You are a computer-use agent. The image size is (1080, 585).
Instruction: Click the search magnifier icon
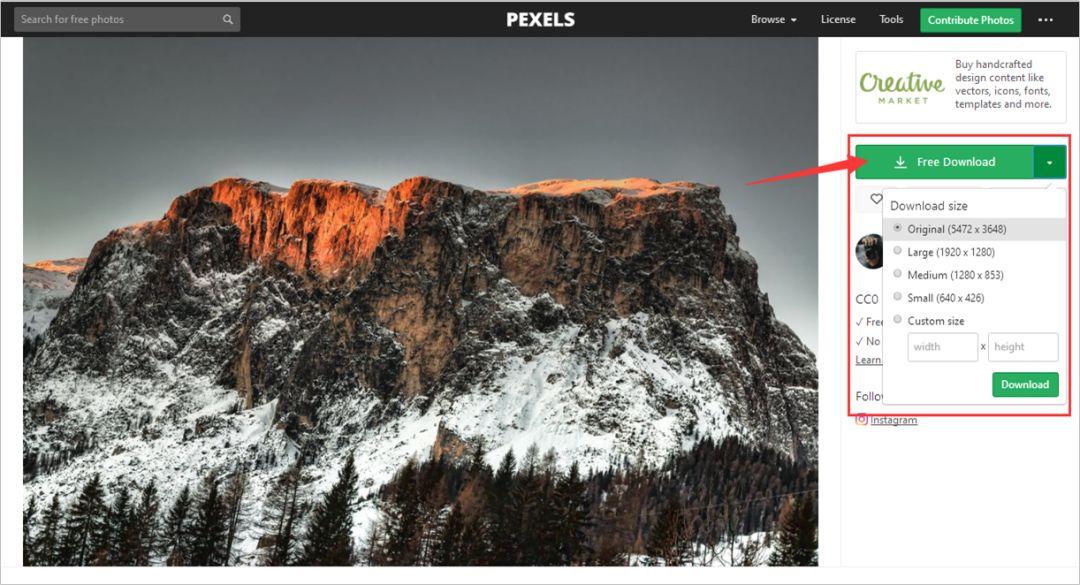(x=228, y=19)
